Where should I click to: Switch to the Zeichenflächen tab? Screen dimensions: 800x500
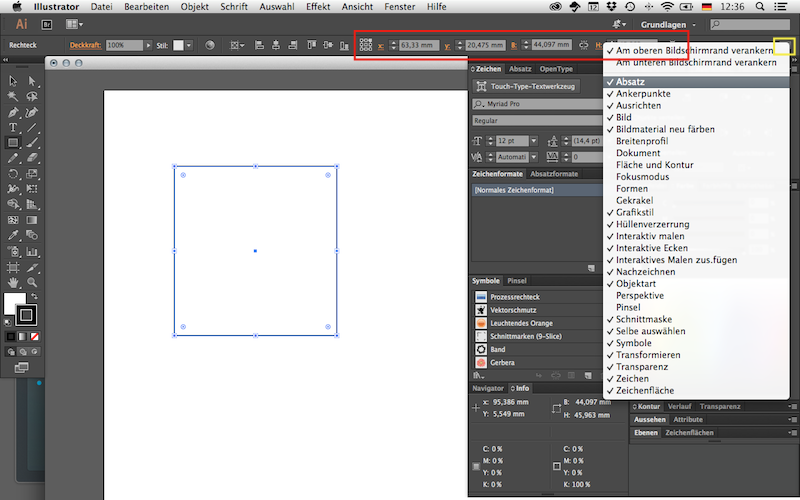click(689, 433)
